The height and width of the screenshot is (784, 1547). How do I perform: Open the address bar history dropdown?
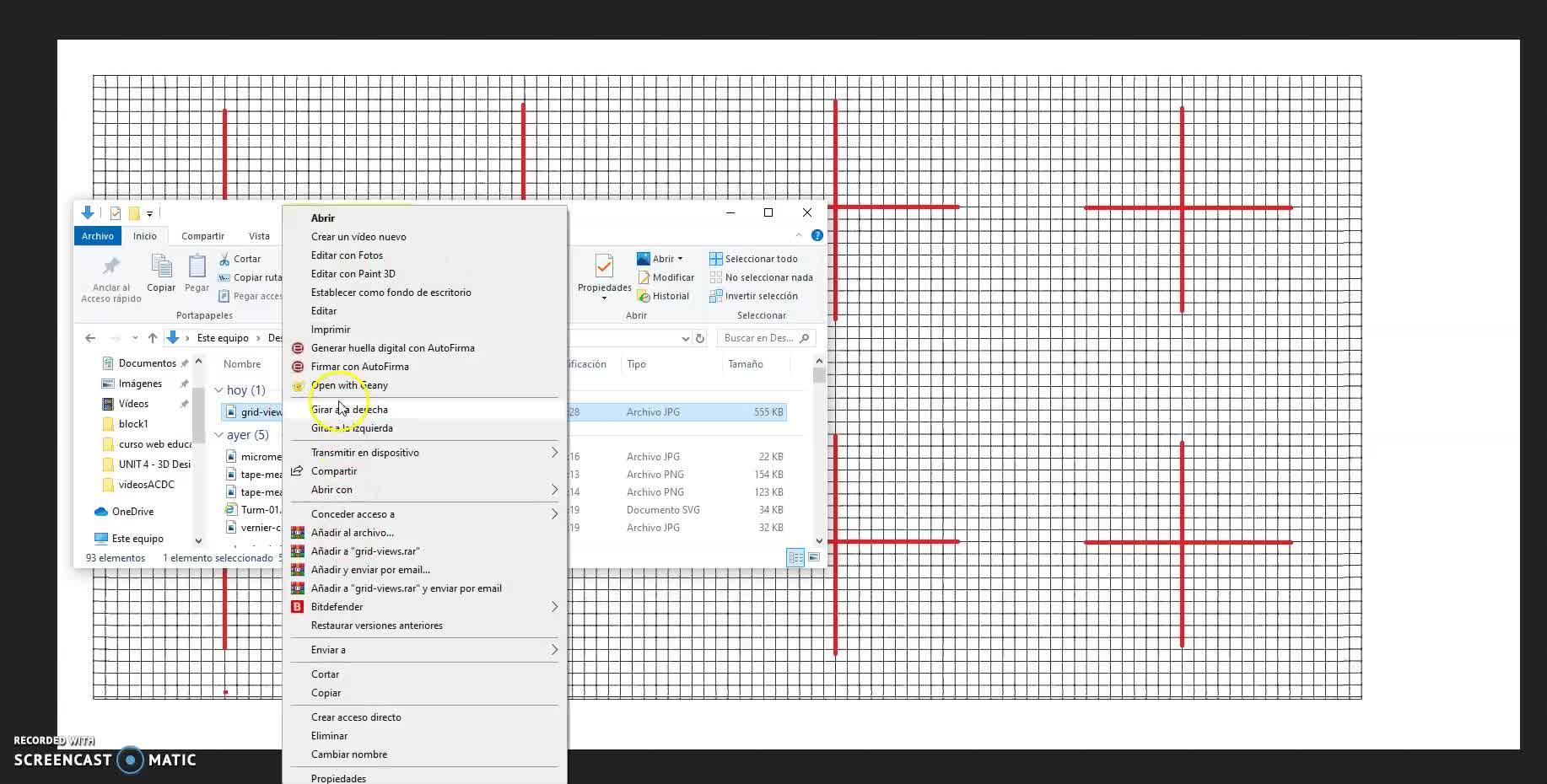pyautogui.click(x=685, y=338)
